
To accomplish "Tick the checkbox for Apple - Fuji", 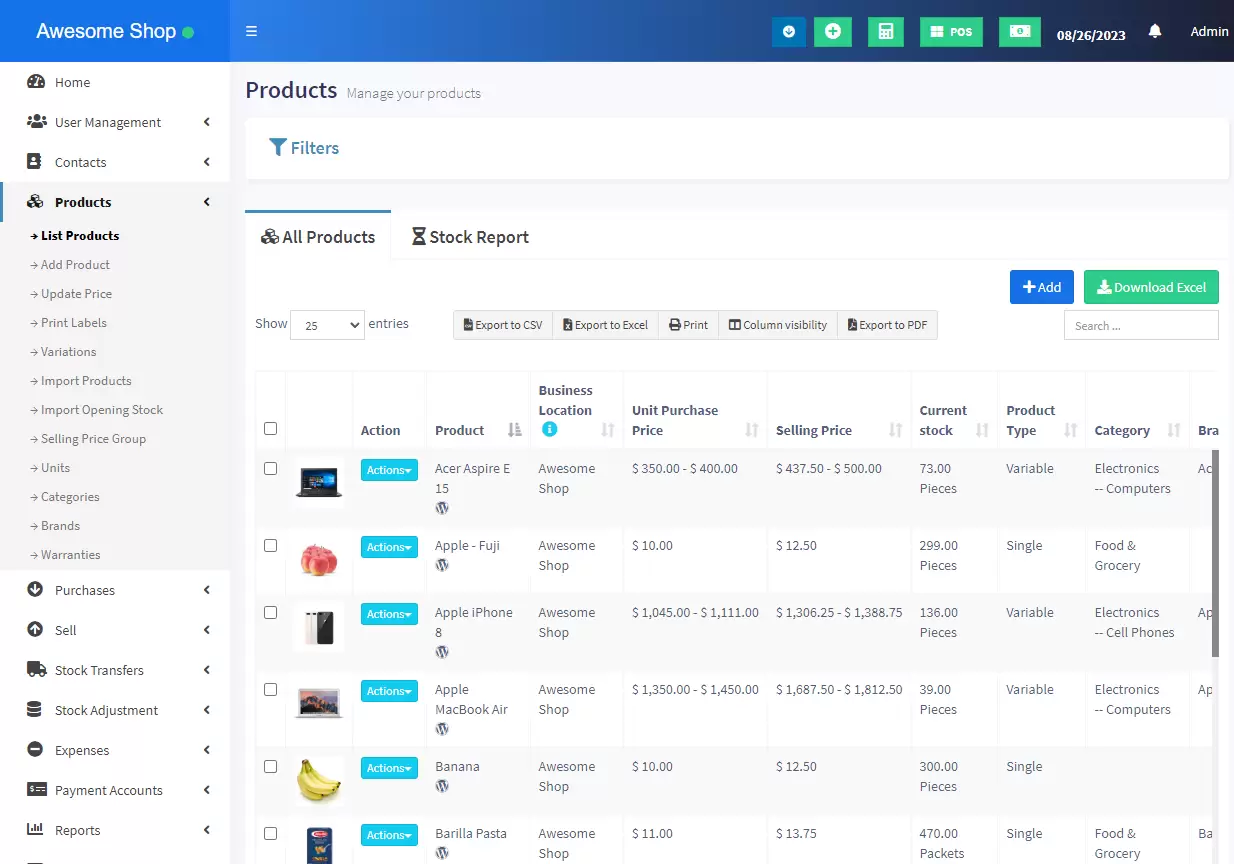I will 270,545.
